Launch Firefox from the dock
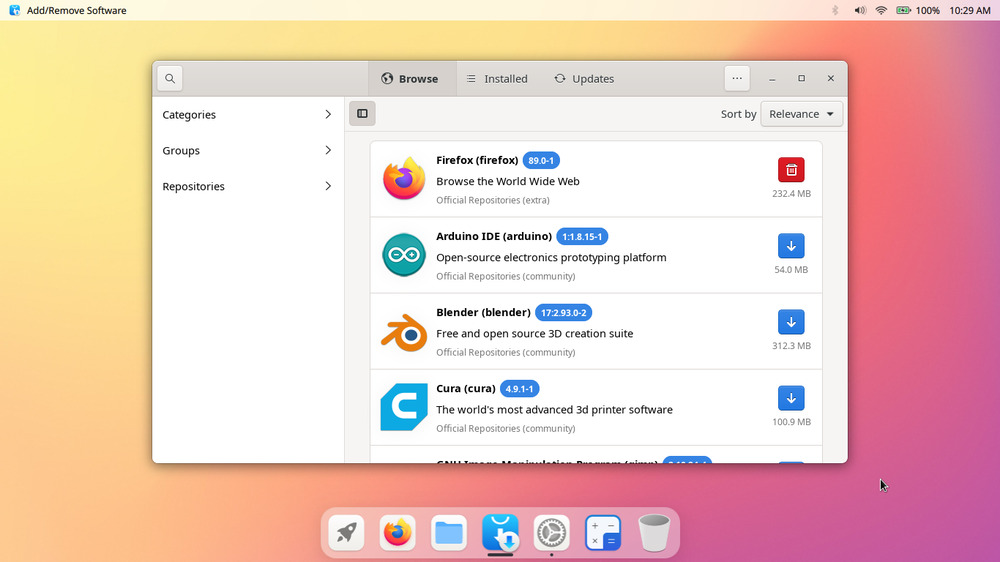This screenshot has height=562, width=1000. (x=397, y=533)
